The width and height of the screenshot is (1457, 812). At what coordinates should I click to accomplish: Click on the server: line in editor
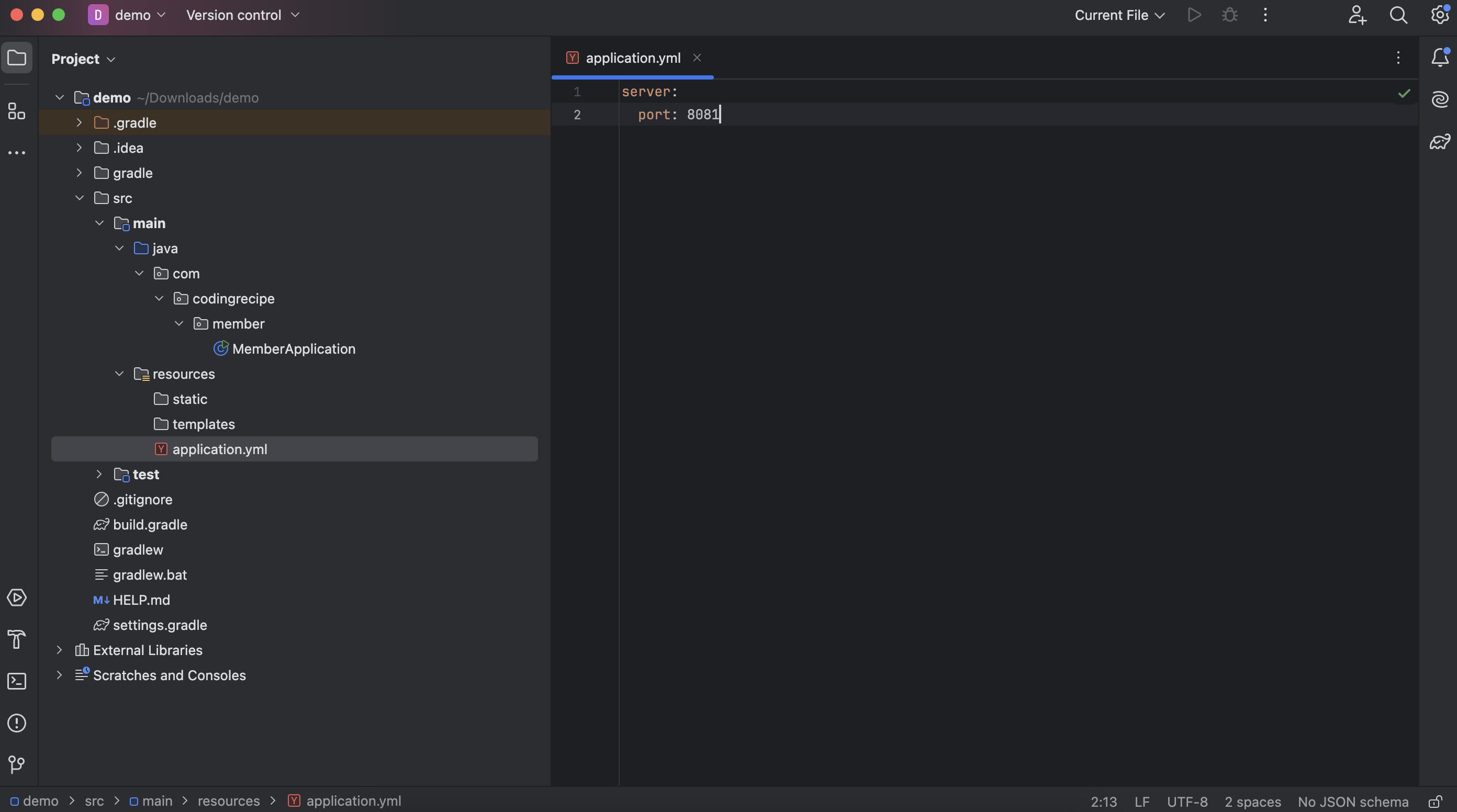click(x=649, y=92)
